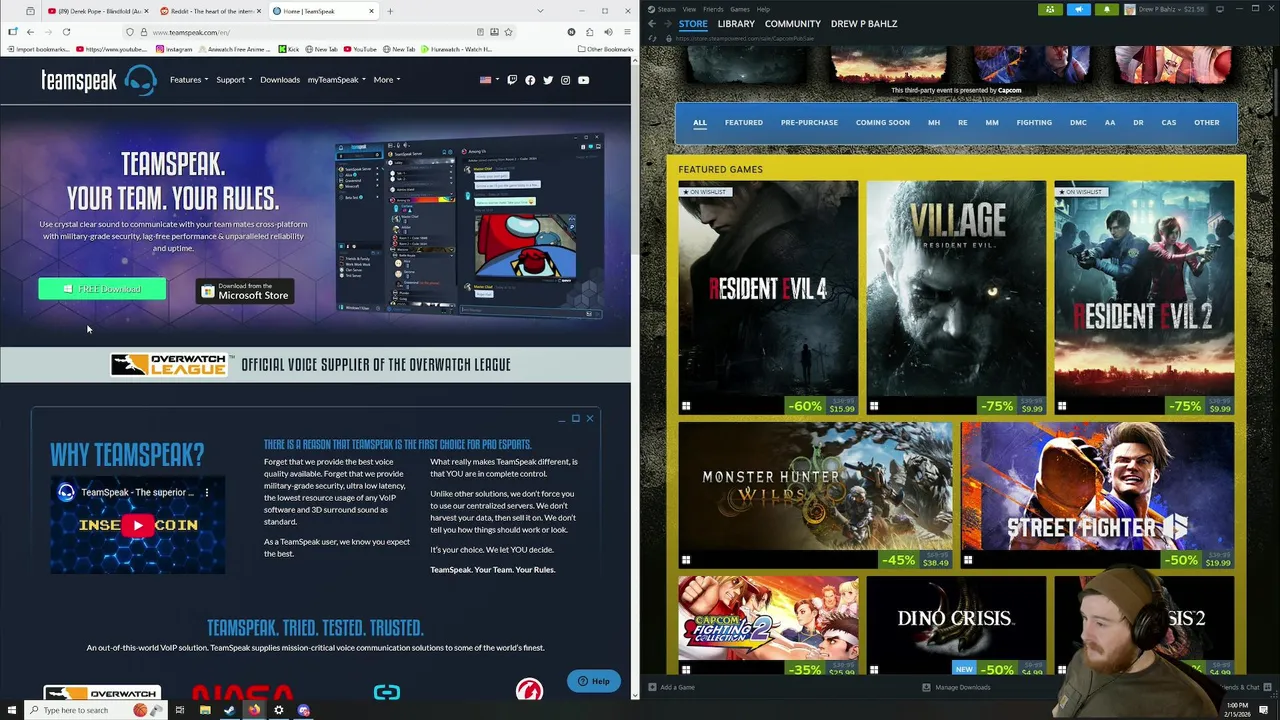
Task: Show all Firefox tabs list
Action: 540,11
